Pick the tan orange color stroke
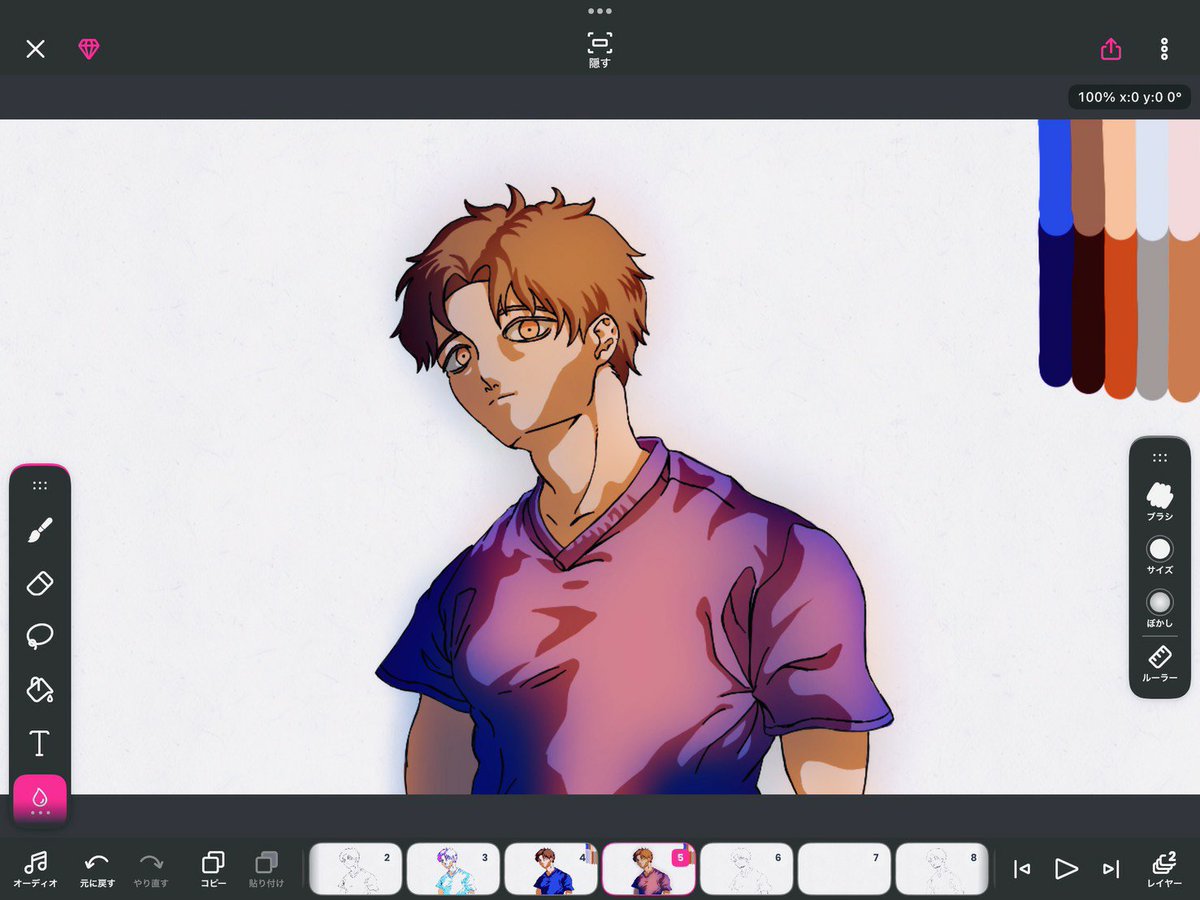This screenshot has width=1200, height=900. click(1185, 320)
